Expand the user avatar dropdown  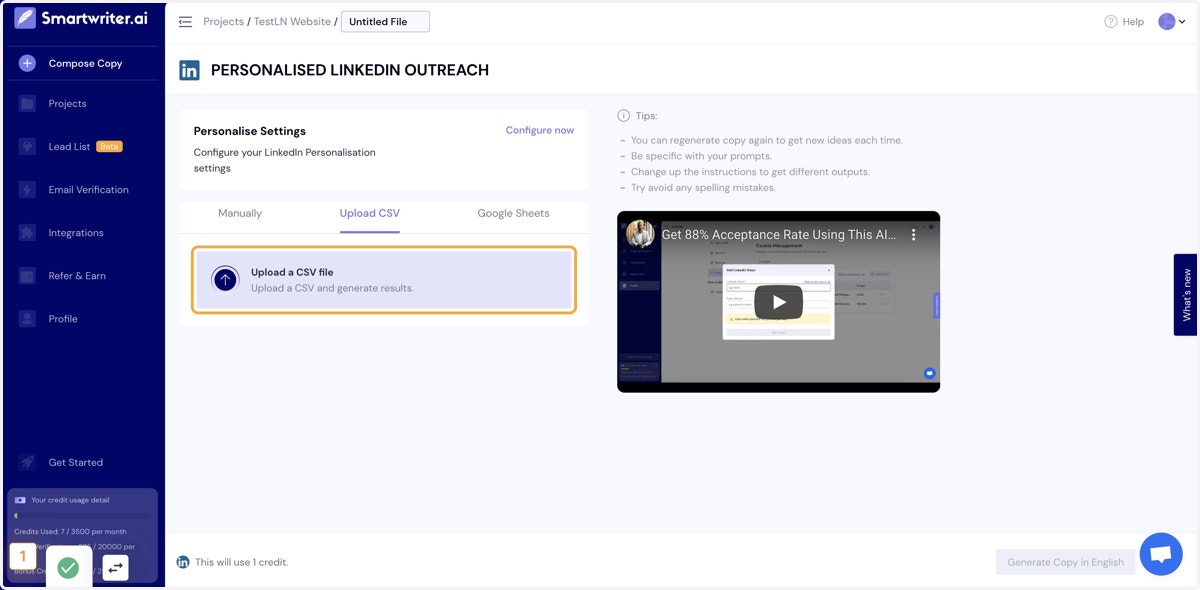coord(1172,22)
